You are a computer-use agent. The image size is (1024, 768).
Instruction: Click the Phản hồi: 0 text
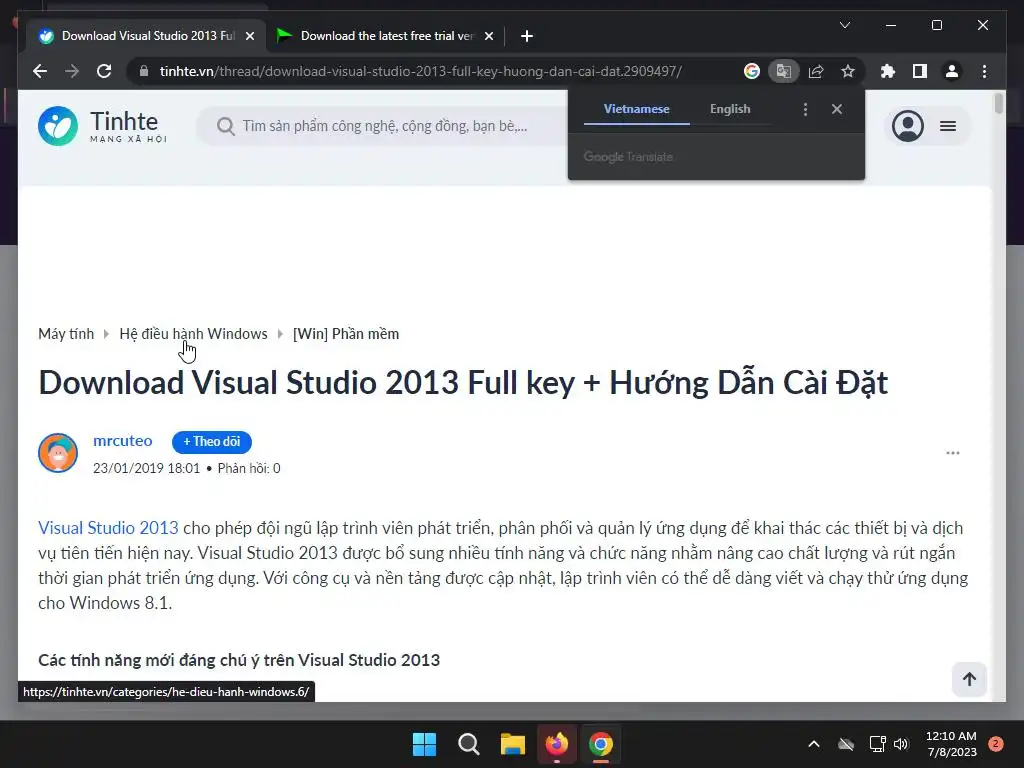point(249,468)
